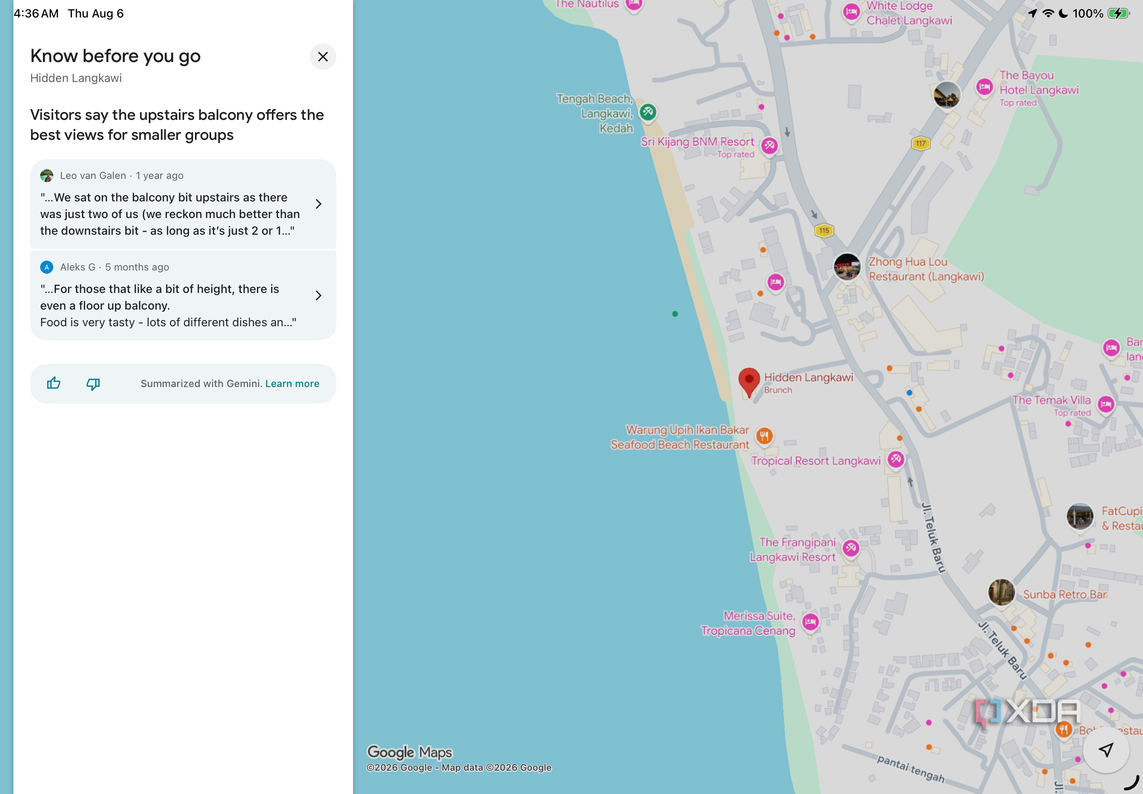Tap the my-location arrow button
Viewport: 1143px width, 794px height.
point(1106,750)
